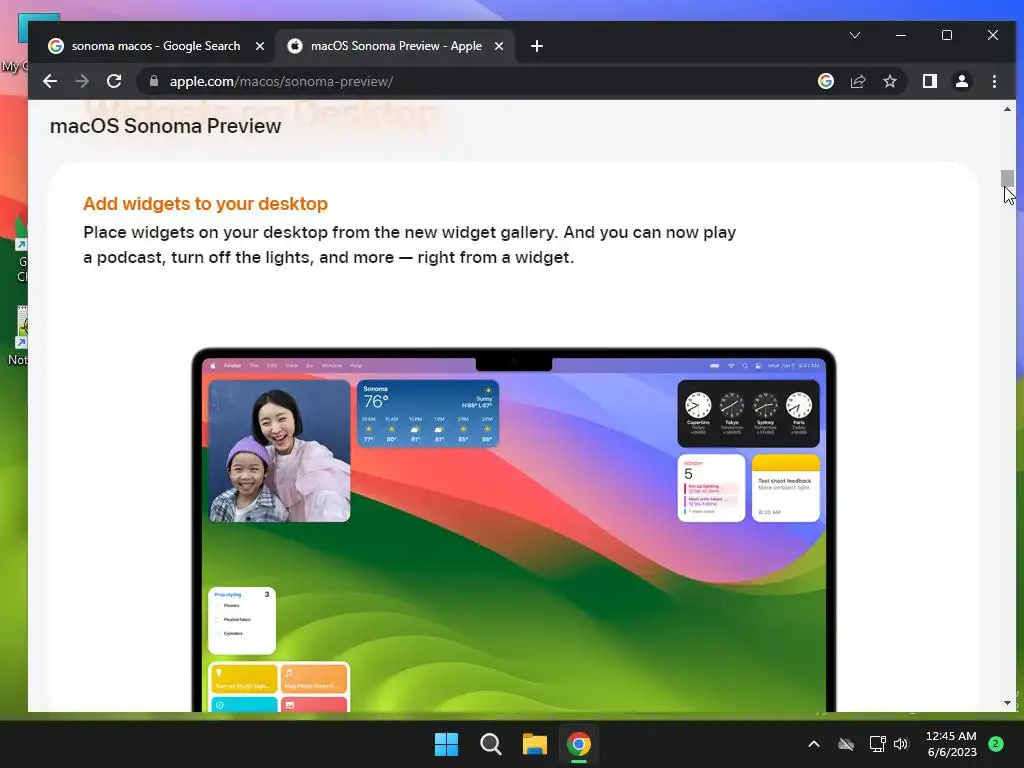
Task: Click OneDrive cloud tray icon
Action: pyautogui.click(x=846, y=744)
